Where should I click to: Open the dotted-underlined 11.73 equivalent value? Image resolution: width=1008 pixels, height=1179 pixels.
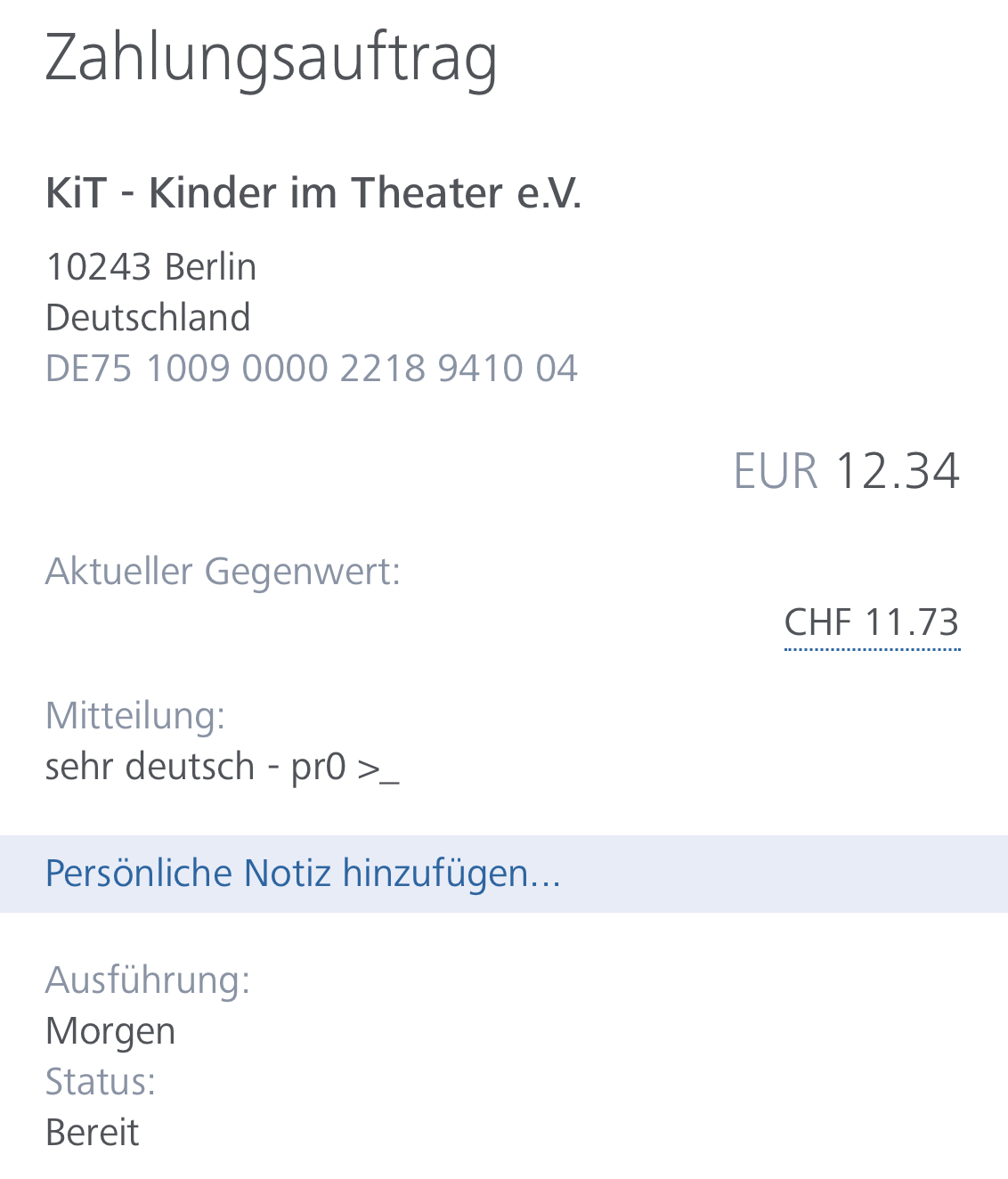[912, 622]
